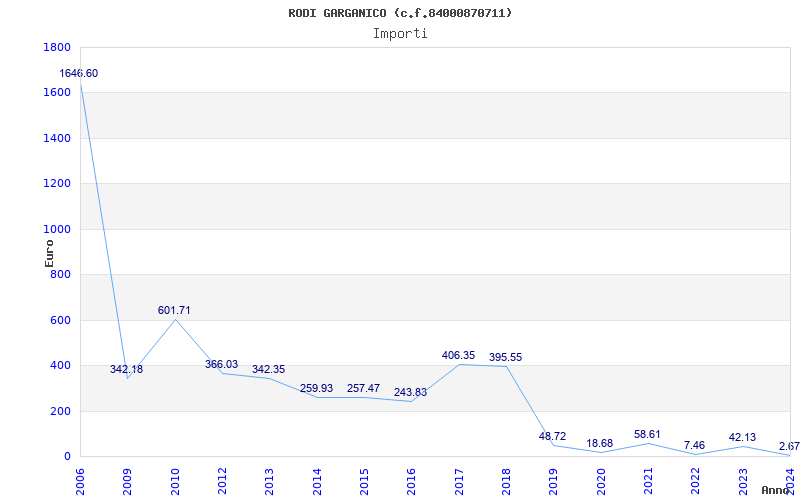The height and width of the screenshot is (500, 800).
Task: Select the 7.46 value label
Action: (694, 445)
